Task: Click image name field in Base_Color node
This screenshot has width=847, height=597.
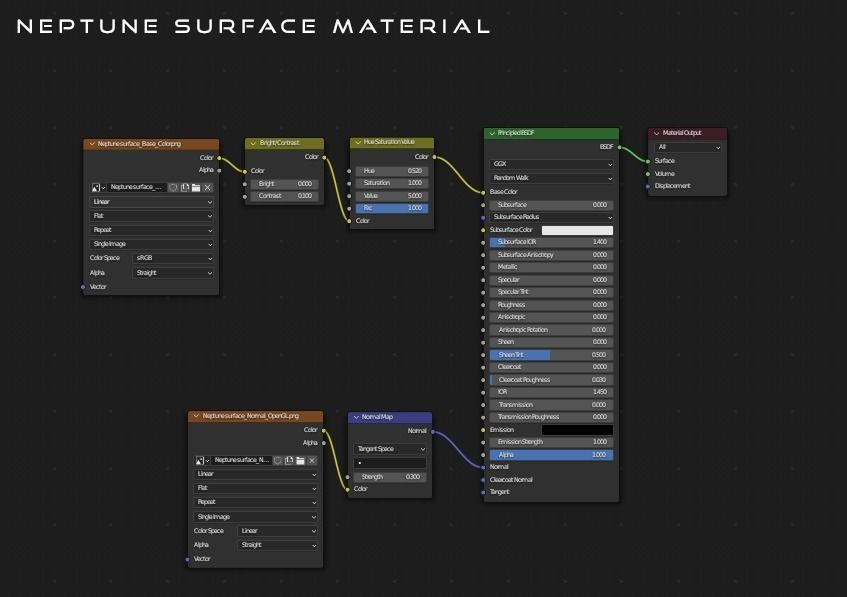Action: pyautogui.click(x=137, y=187)
